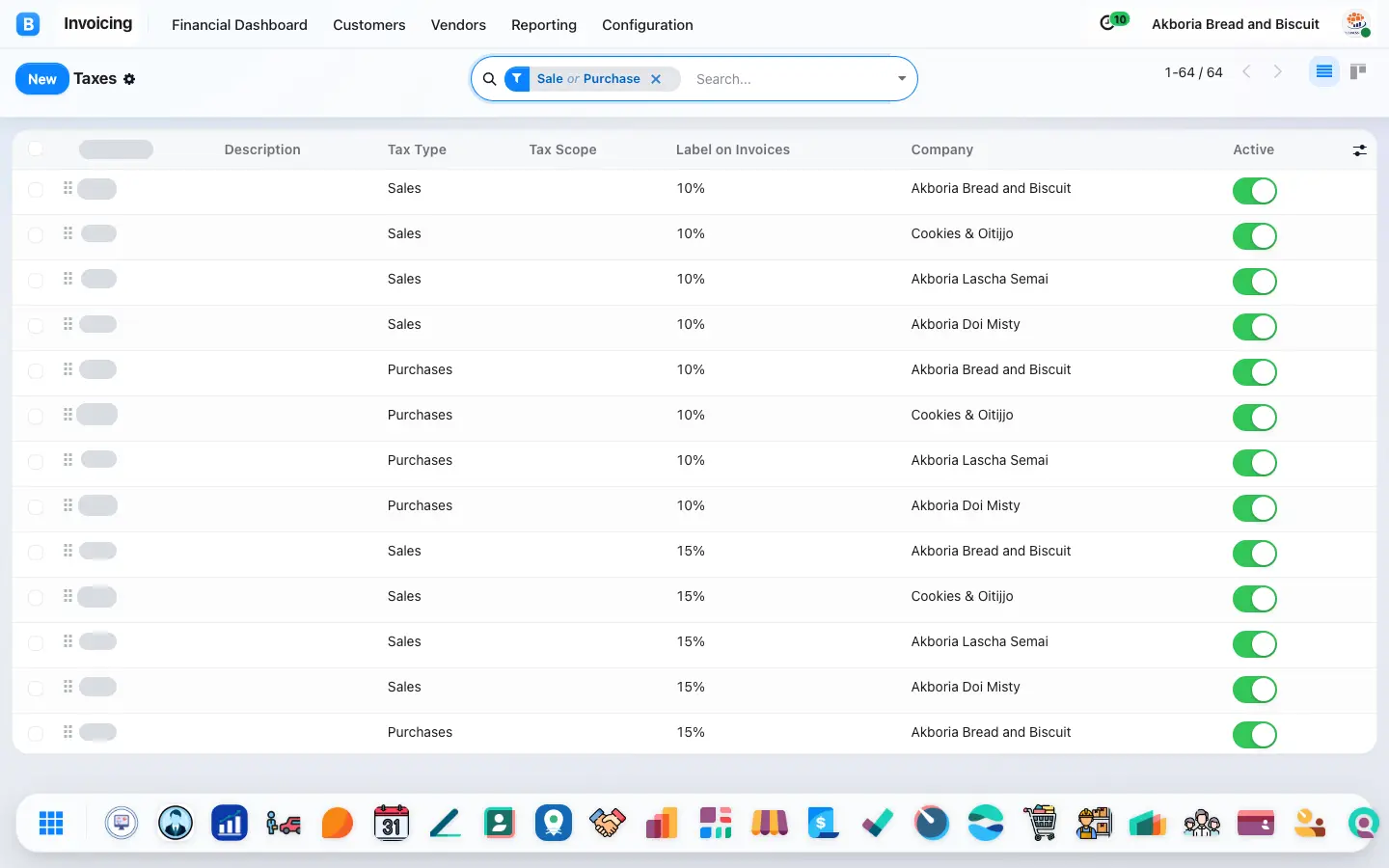This screenshot has height=868, width=1389.
Task: Click the New button to create a tax
Action: tap(42, 79)
